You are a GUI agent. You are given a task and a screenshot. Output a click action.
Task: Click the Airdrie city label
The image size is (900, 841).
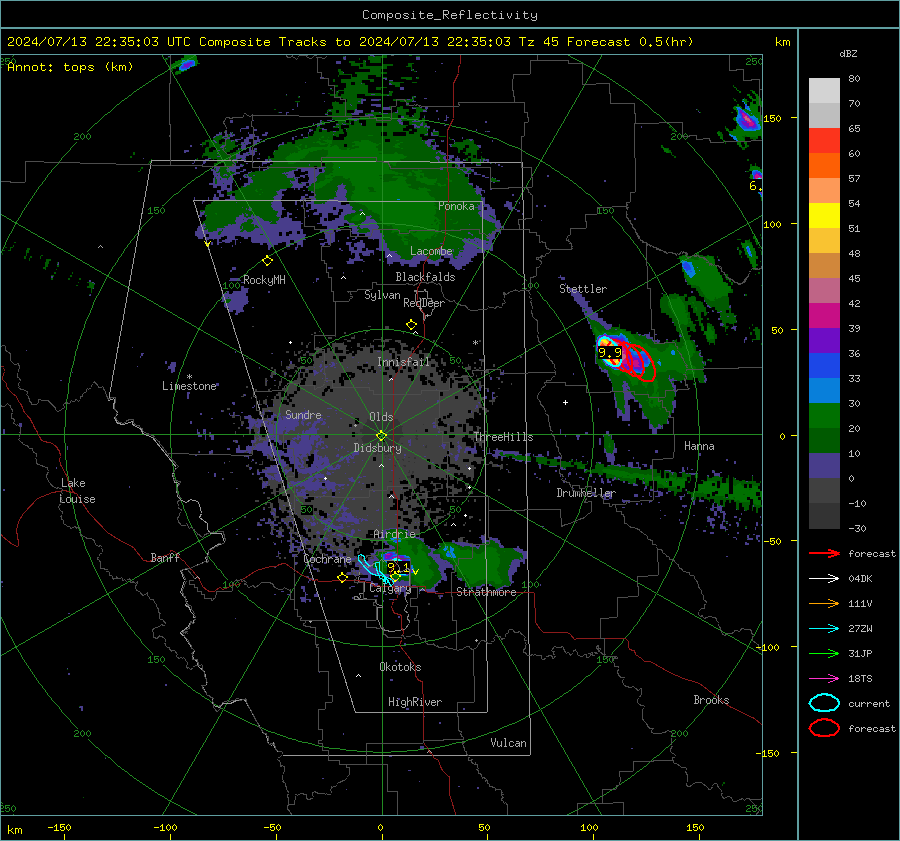394,534
